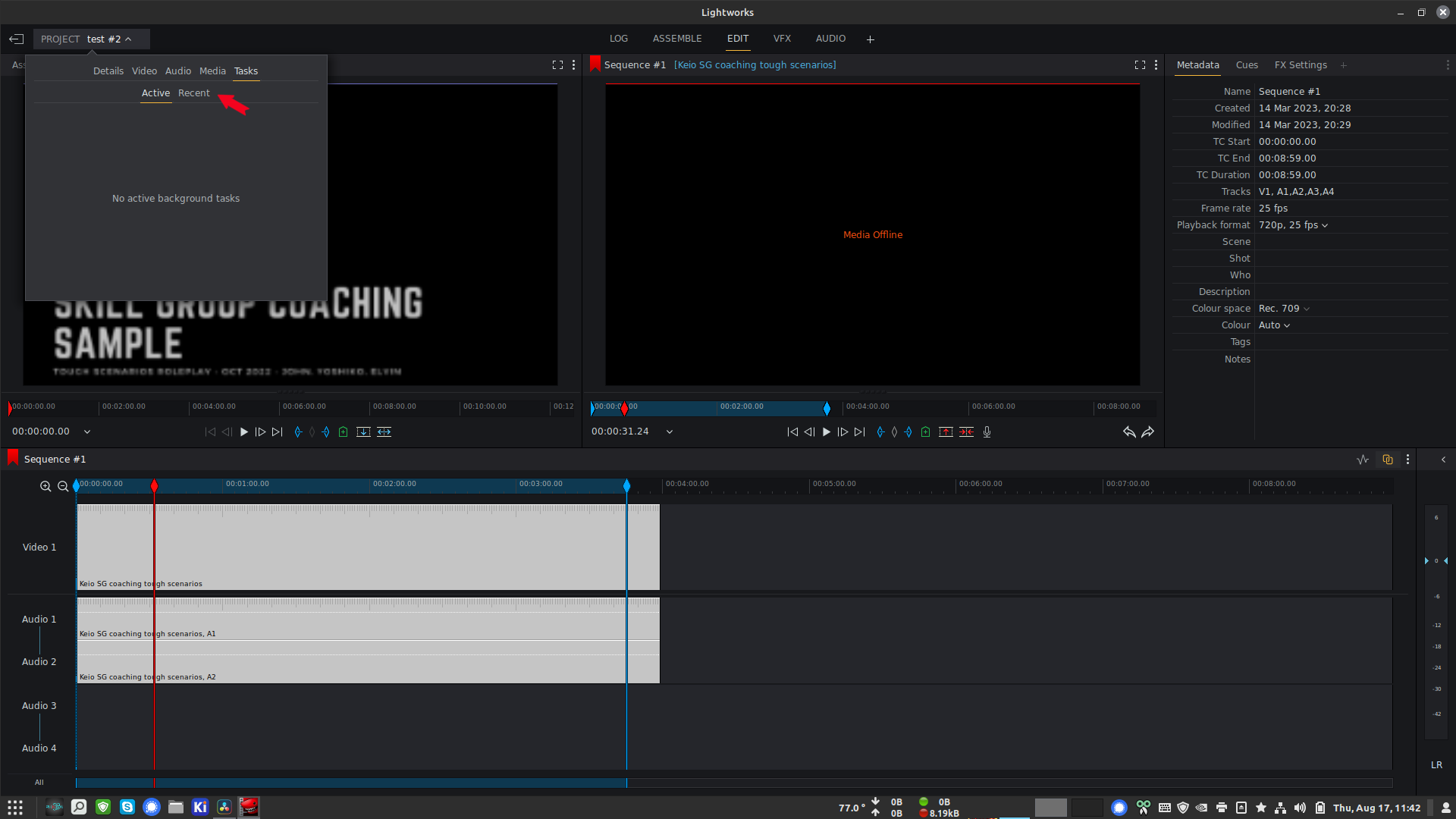Show Recent background tasks
Screen dimensions: 1456x819
(x=194, y=93)
